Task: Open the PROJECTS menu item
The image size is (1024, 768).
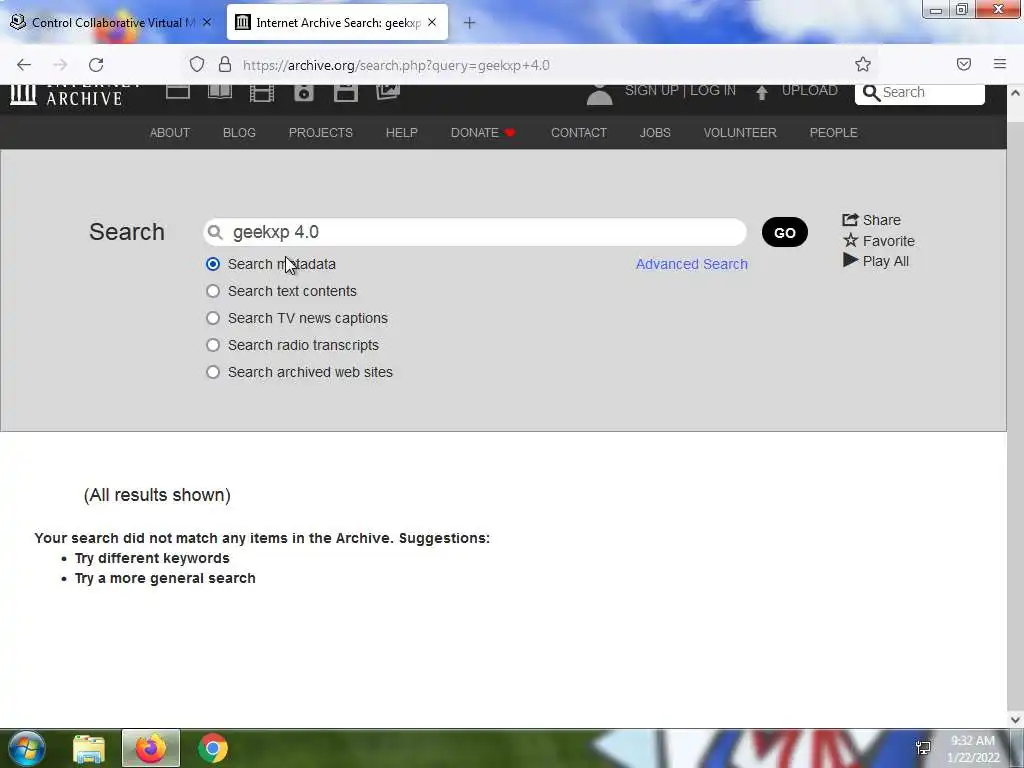Action: click(x=321, y=133)
